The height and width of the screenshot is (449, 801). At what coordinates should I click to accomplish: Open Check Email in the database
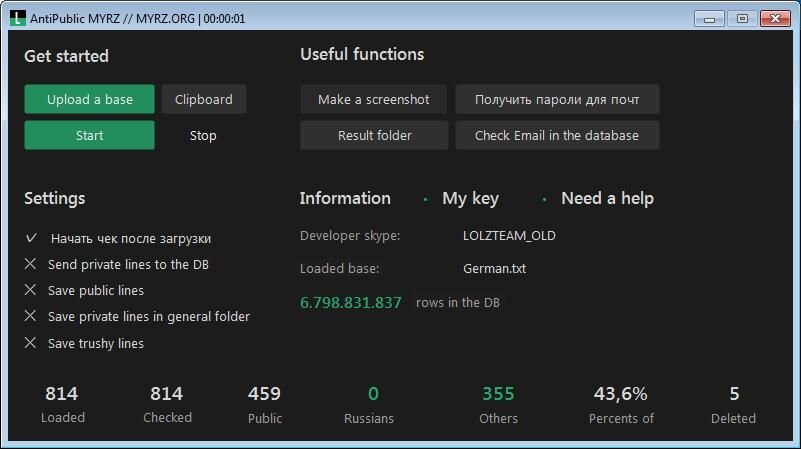coord(557,135)
